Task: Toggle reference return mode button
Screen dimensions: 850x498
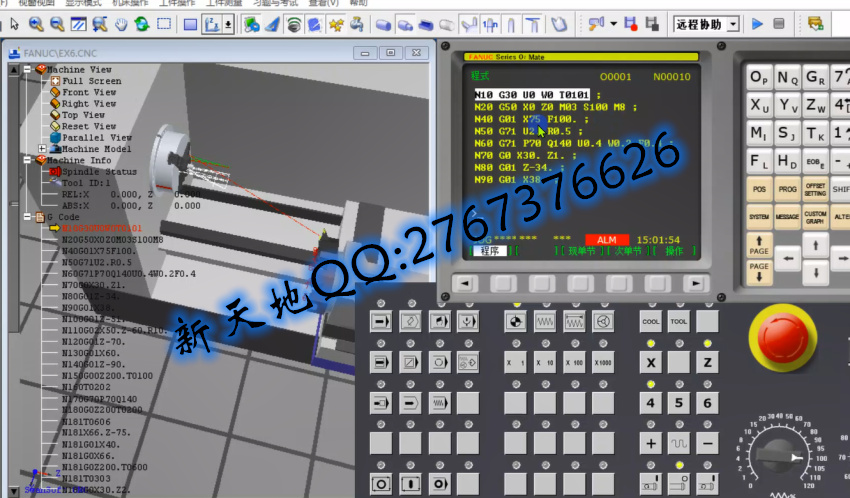Action: pos(514,322)
